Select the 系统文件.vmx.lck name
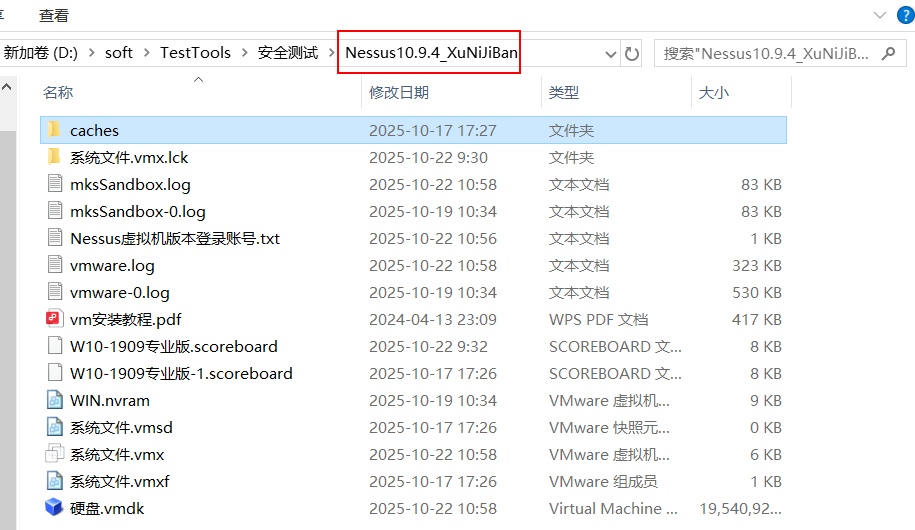This screenshot has height=530, width=915. [x=129, y=158]
